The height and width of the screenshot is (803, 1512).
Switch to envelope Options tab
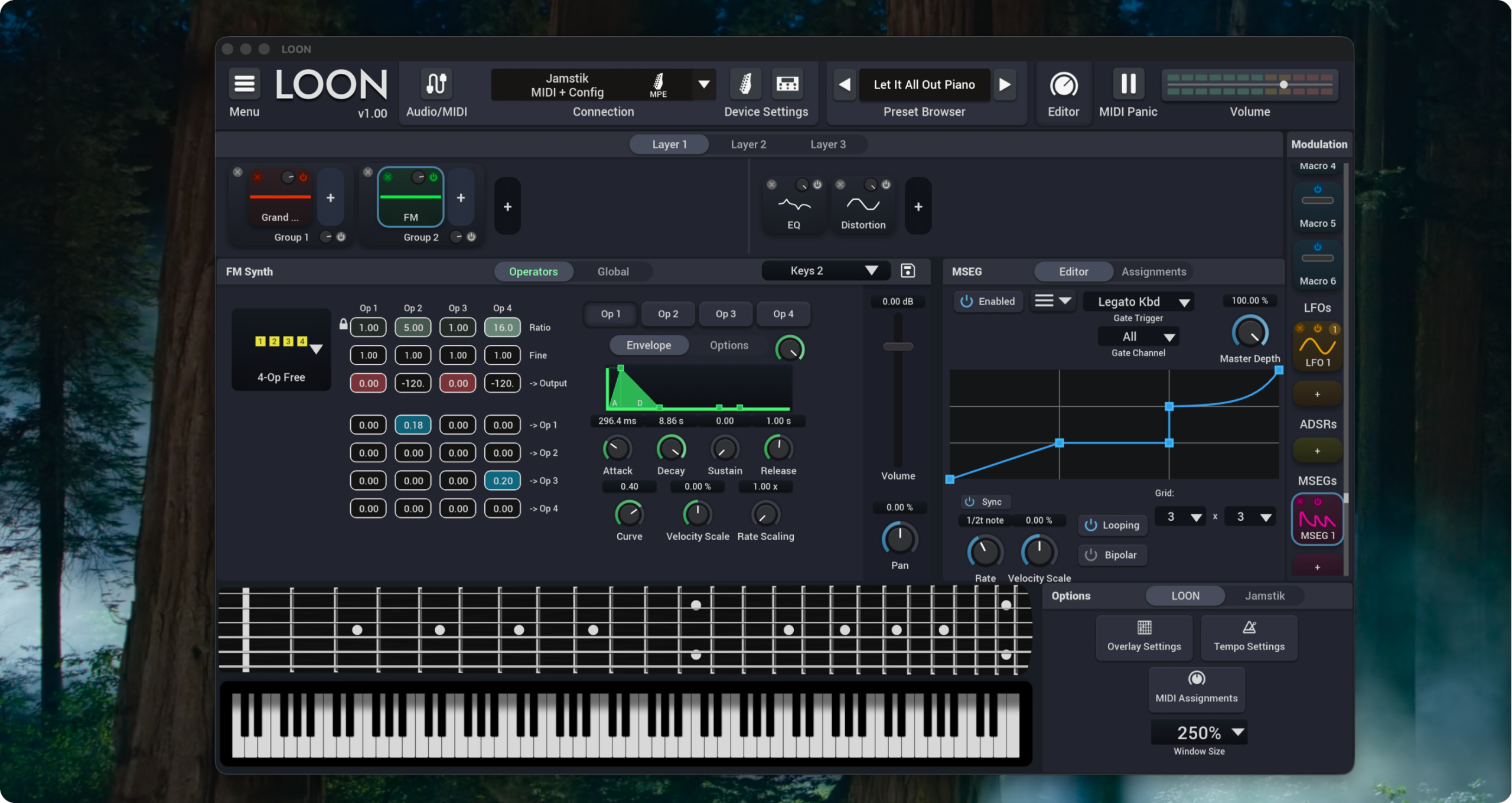pos(728,345)
